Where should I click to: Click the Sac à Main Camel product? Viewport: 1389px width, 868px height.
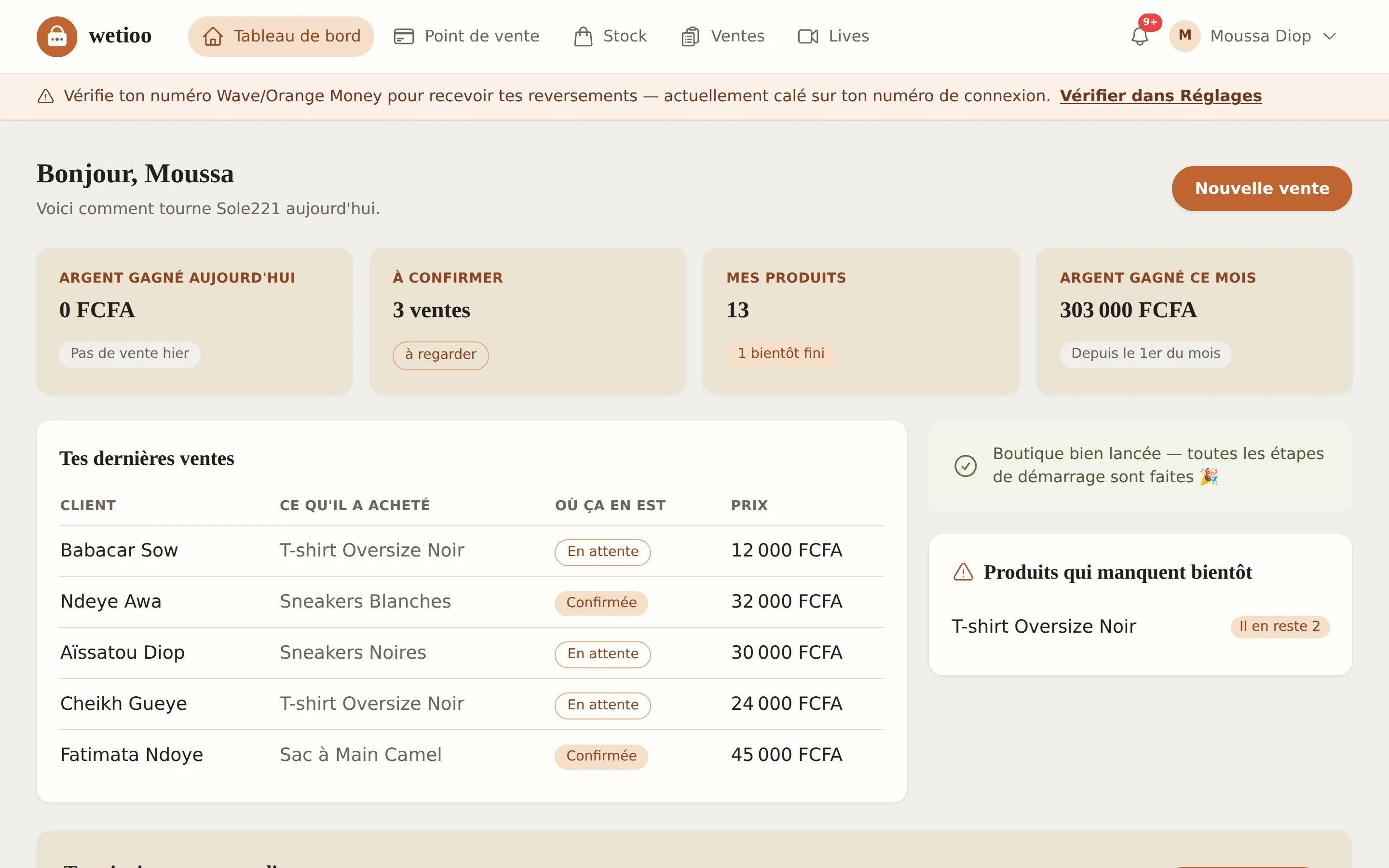(360, 755)
